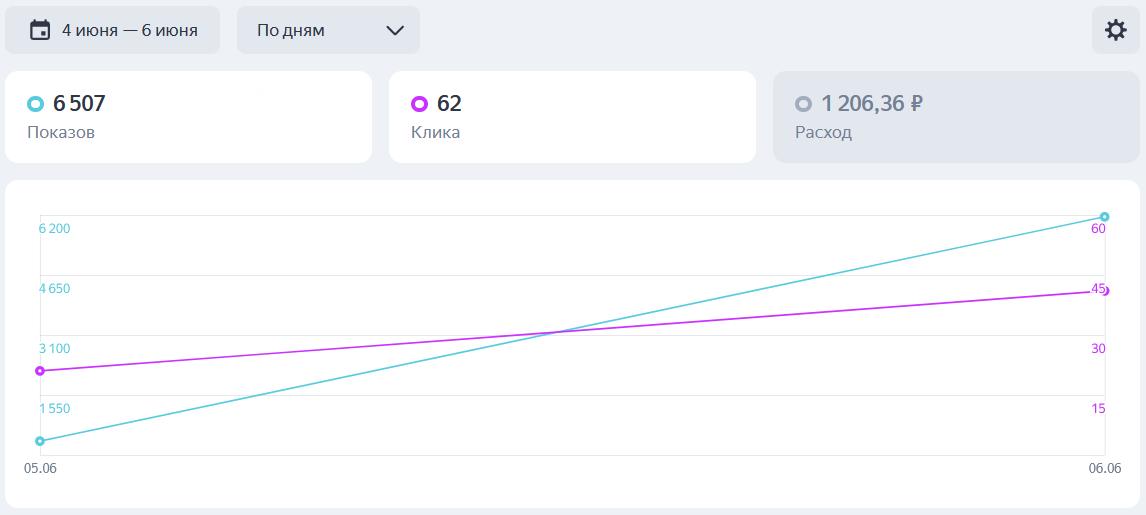
Task: Click the chevron arrow in По дням selector
Action: pyautogui.click(x=395, y=31)
